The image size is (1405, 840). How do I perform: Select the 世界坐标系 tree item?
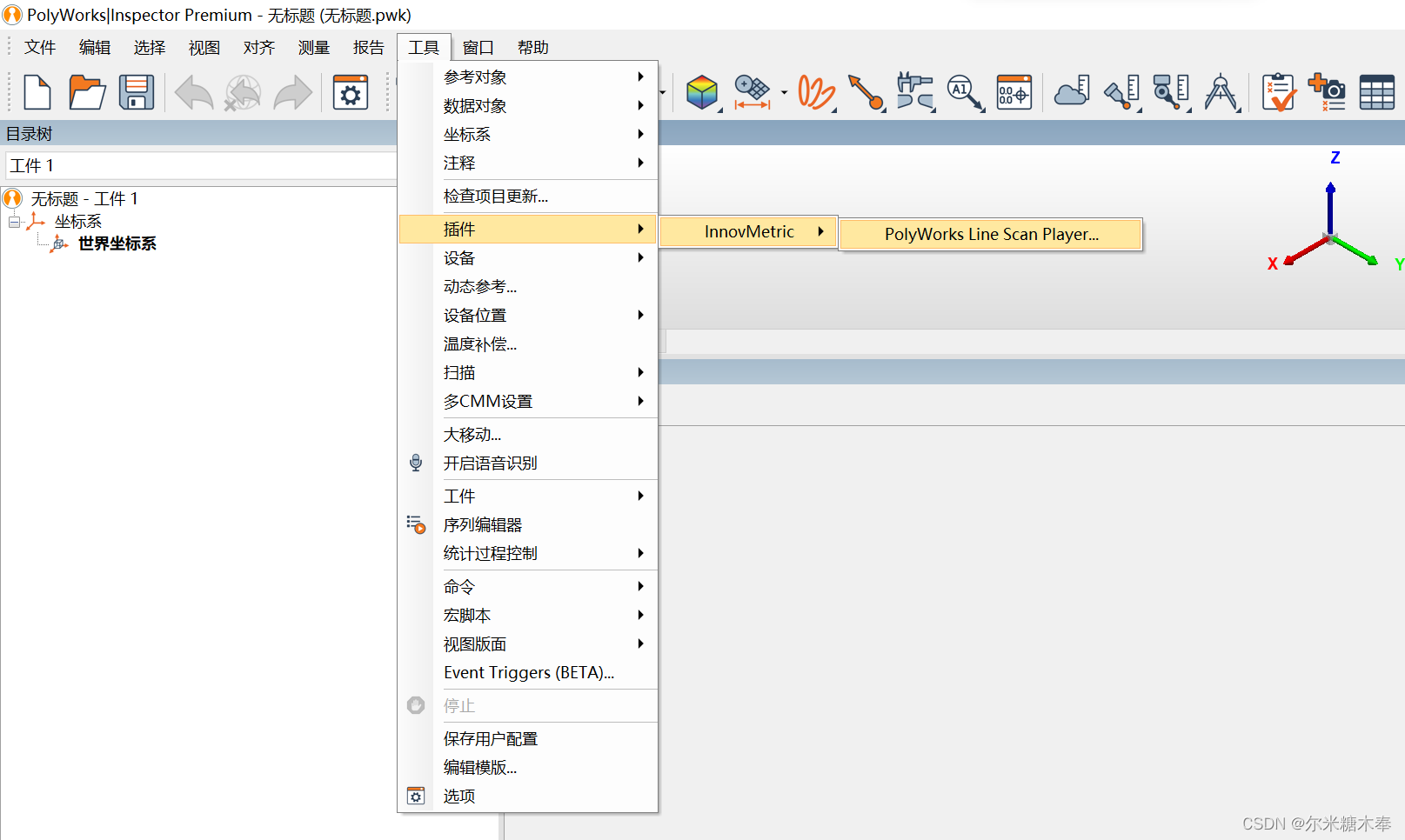click(x=117, y=243)
